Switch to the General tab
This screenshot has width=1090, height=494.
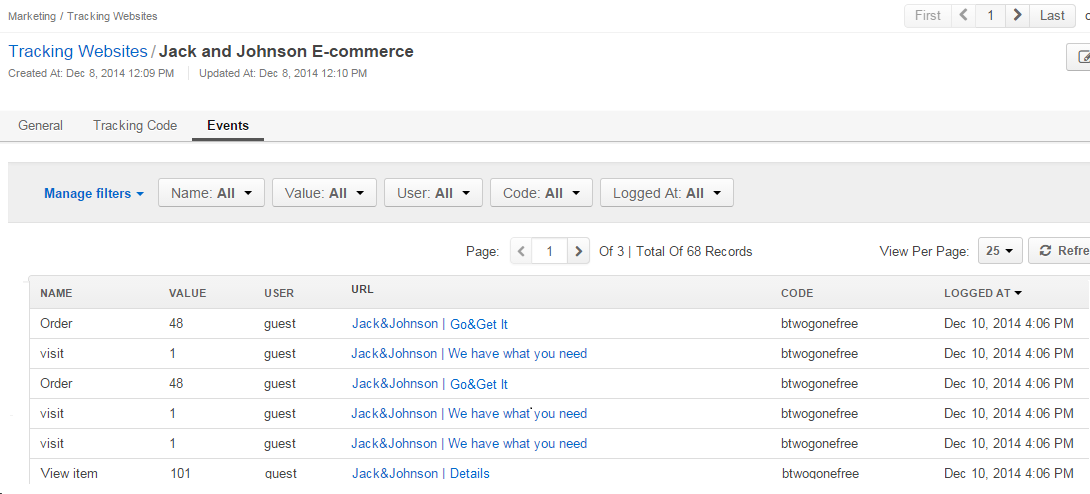pyautogui.click(x=40, y=126)
